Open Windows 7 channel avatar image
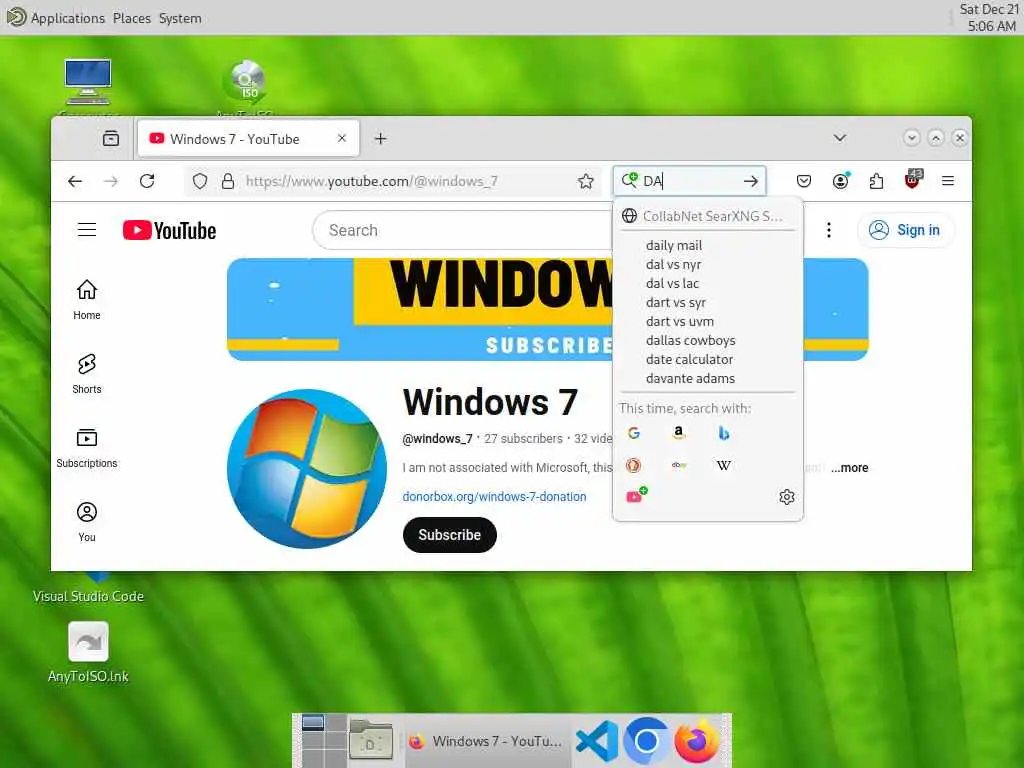The width and height of the screenshot is (1024, 768). pos(307,469)
